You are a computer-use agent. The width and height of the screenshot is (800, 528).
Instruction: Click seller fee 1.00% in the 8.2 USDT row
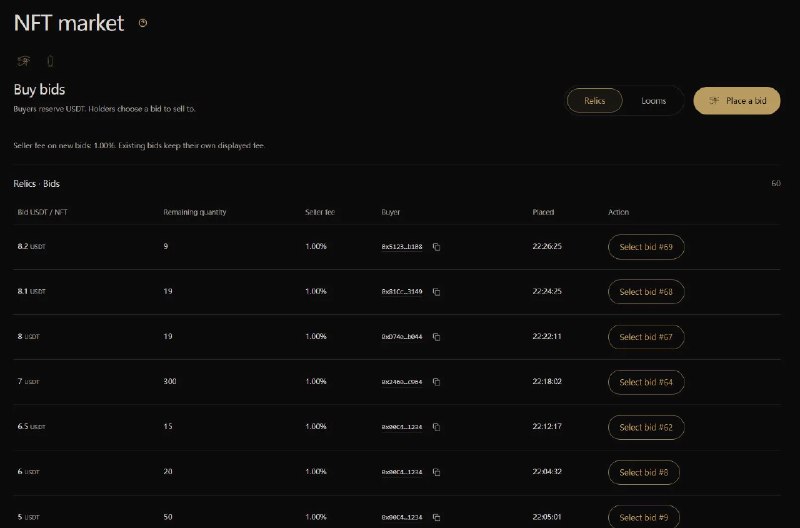316,246
